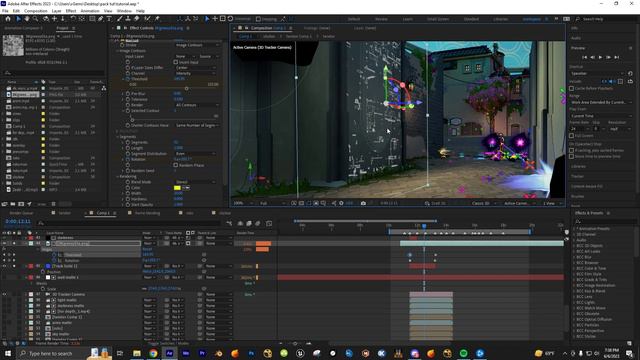Open the Animation menu
Viewport: 640px width, 360px height.
[x=90, y=11]
